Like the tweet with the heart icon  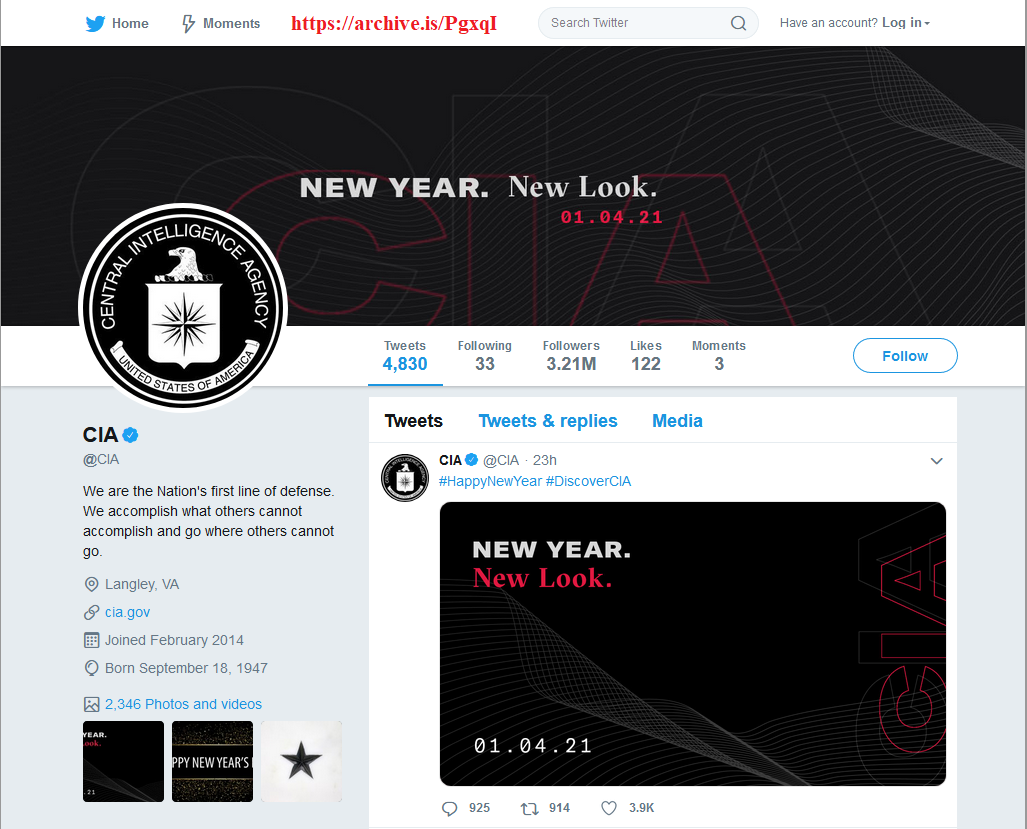tap(609, 808)
